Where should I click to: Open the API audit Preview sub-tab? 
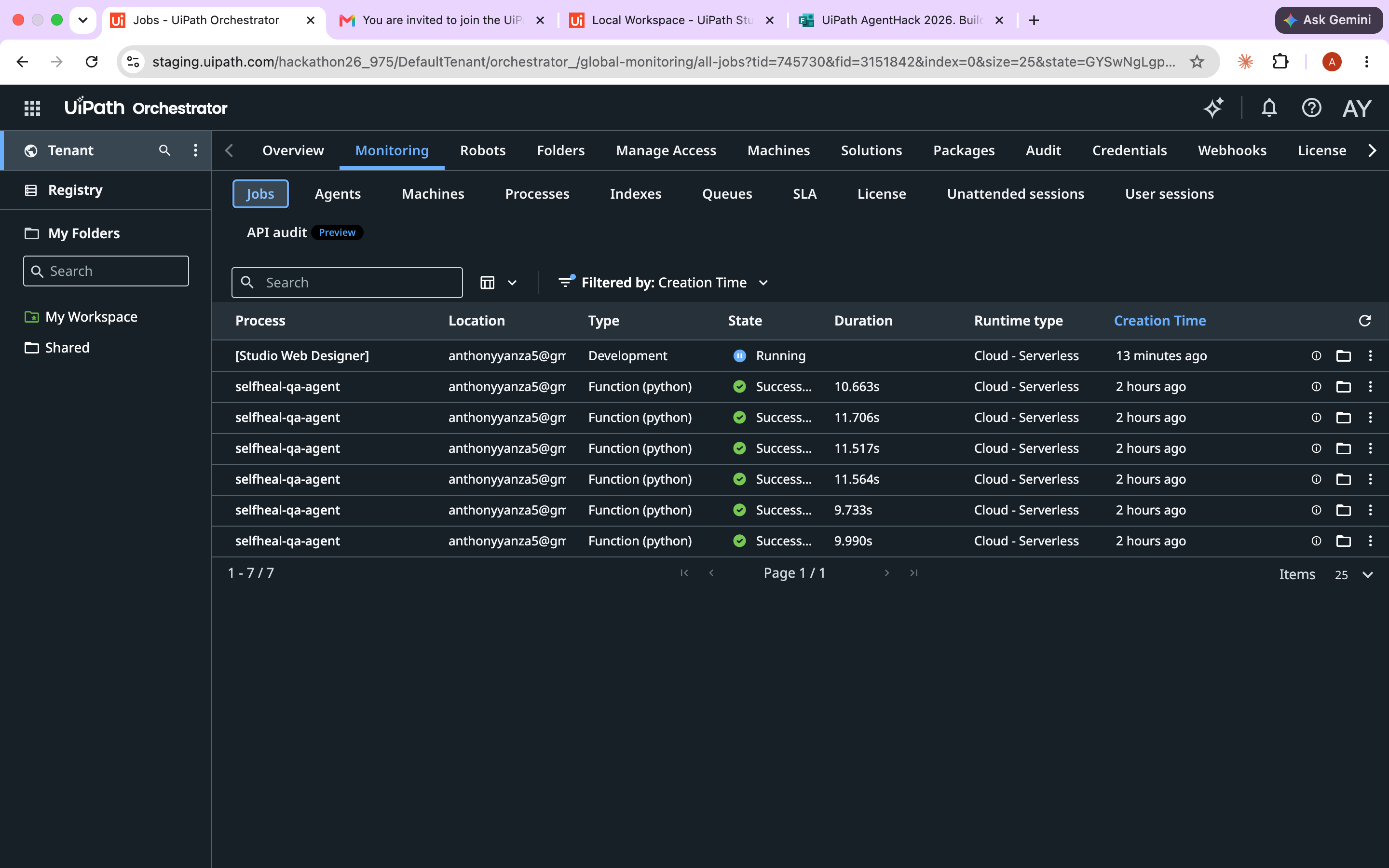tap(304, 232)
